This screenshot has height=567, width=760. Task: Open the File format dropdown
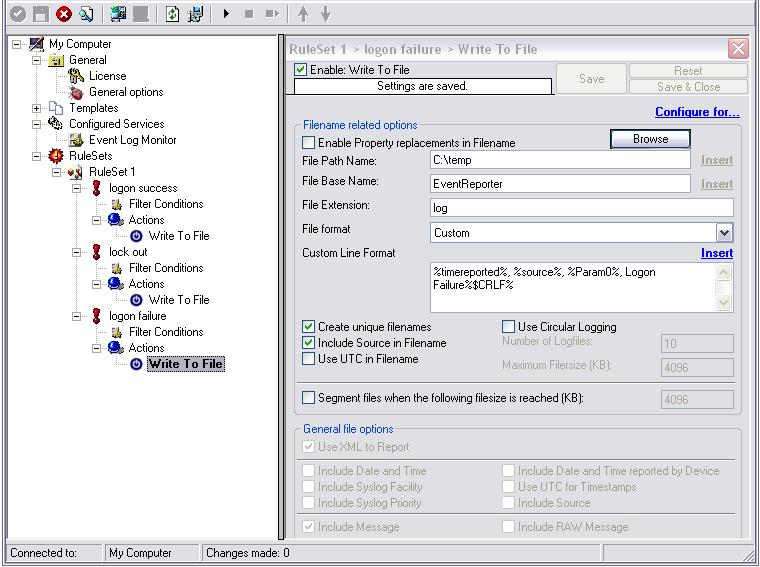point(724,233)
